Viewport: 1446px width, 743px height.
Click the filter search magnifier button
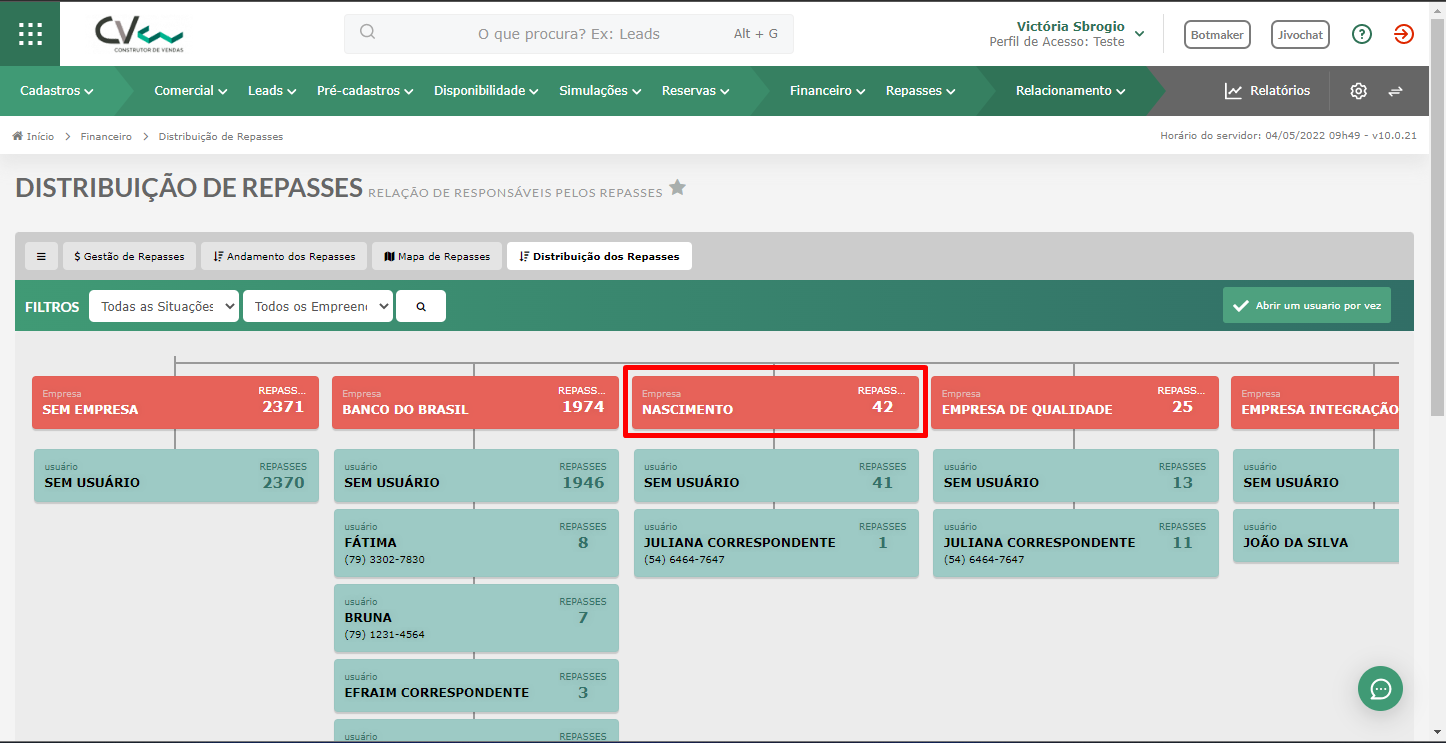[421, 306]
